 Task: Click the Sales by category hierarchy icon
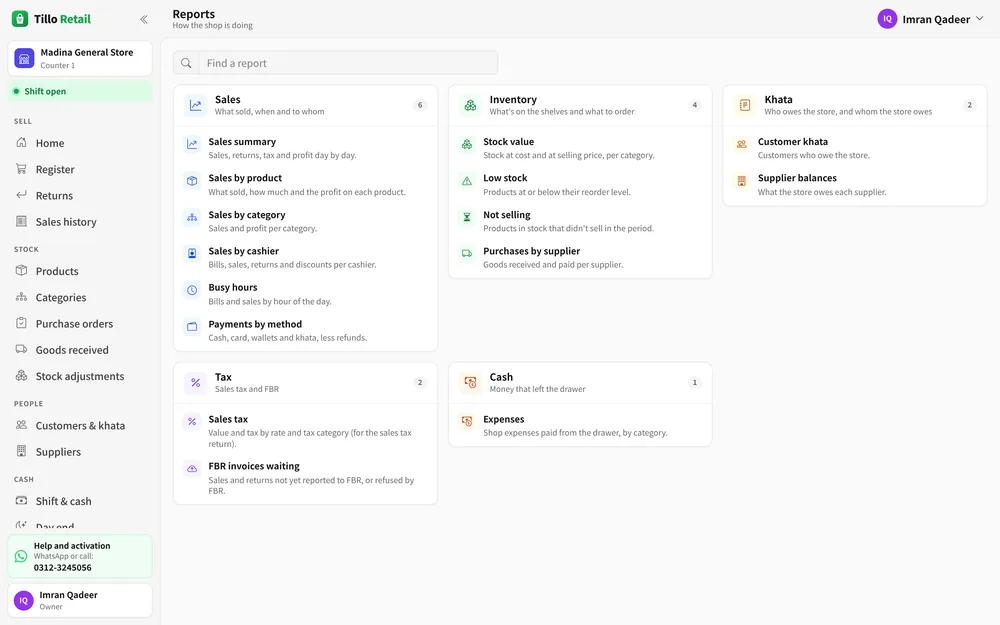point(192,217)
